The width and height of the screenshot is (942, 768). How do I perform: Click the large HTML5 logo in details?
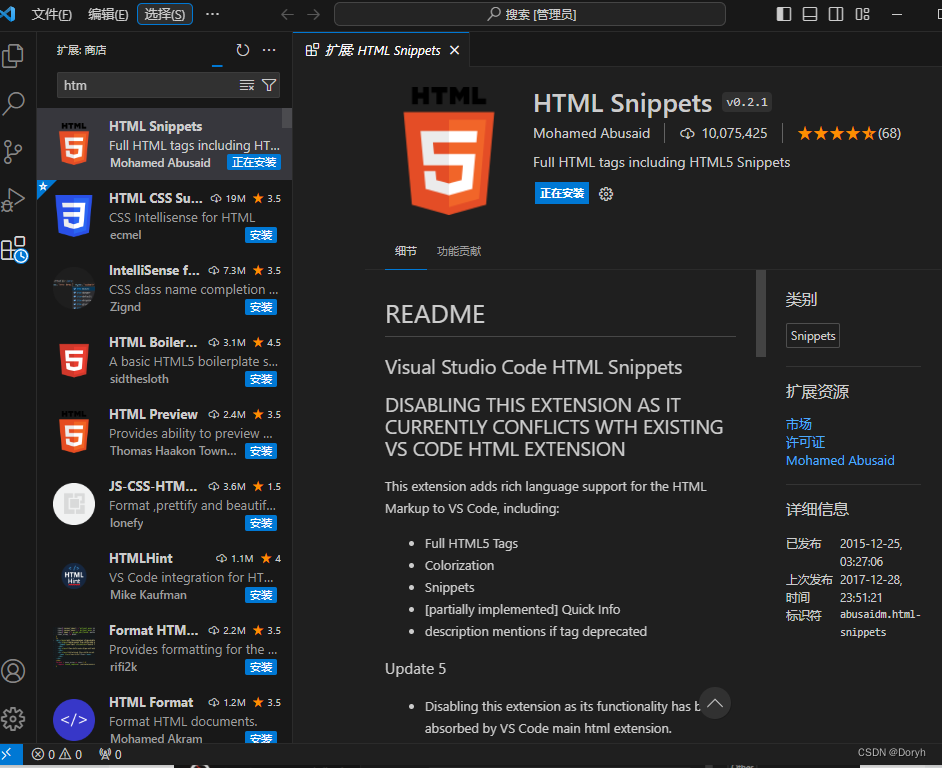(449, 151)
